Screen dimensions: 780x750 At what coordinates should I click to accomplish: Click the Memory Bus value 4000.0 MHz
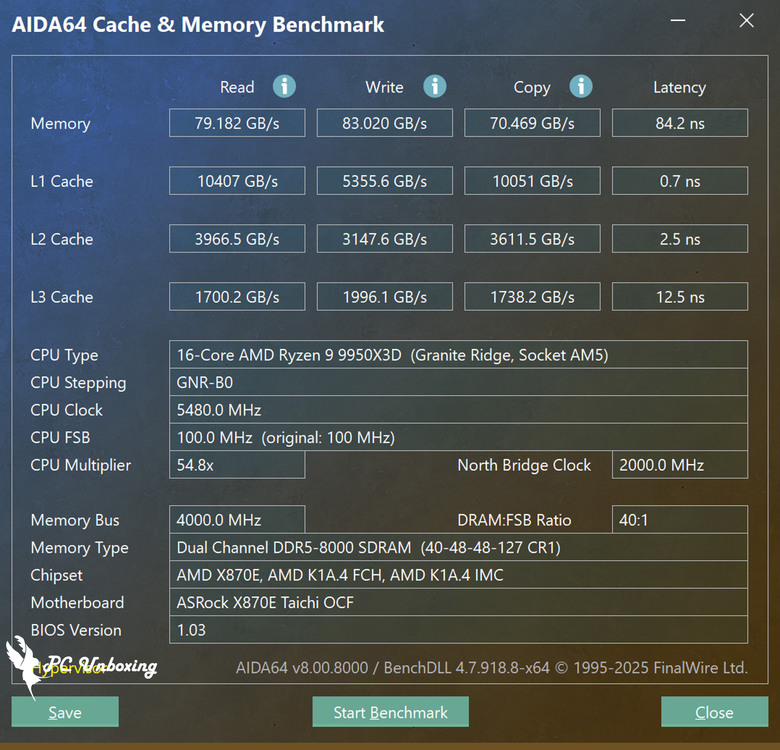click(x=237, y=520)
